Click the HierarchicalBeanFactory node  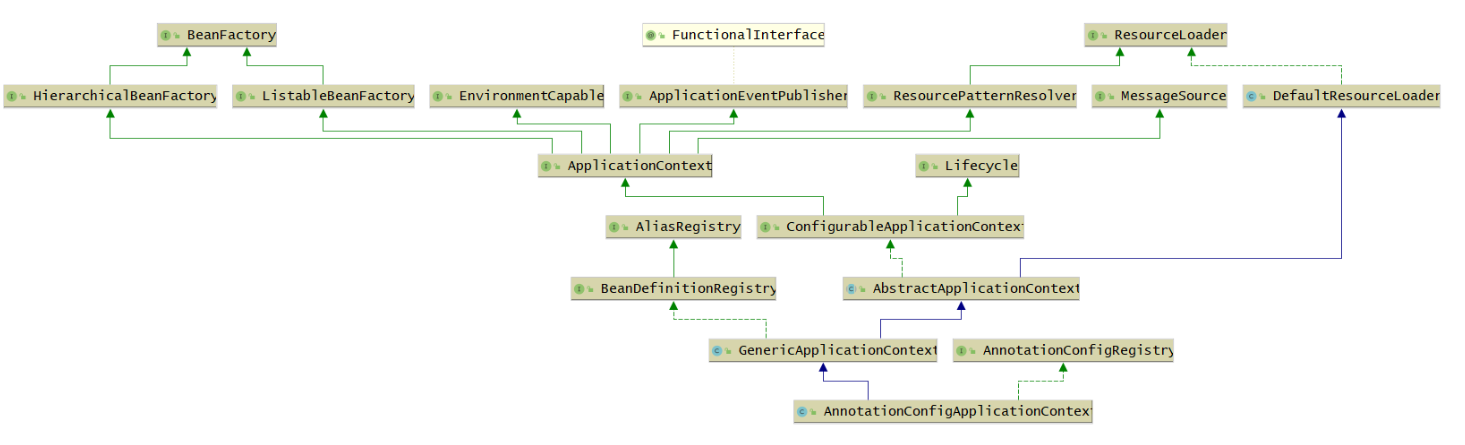[x=110, y=96]
